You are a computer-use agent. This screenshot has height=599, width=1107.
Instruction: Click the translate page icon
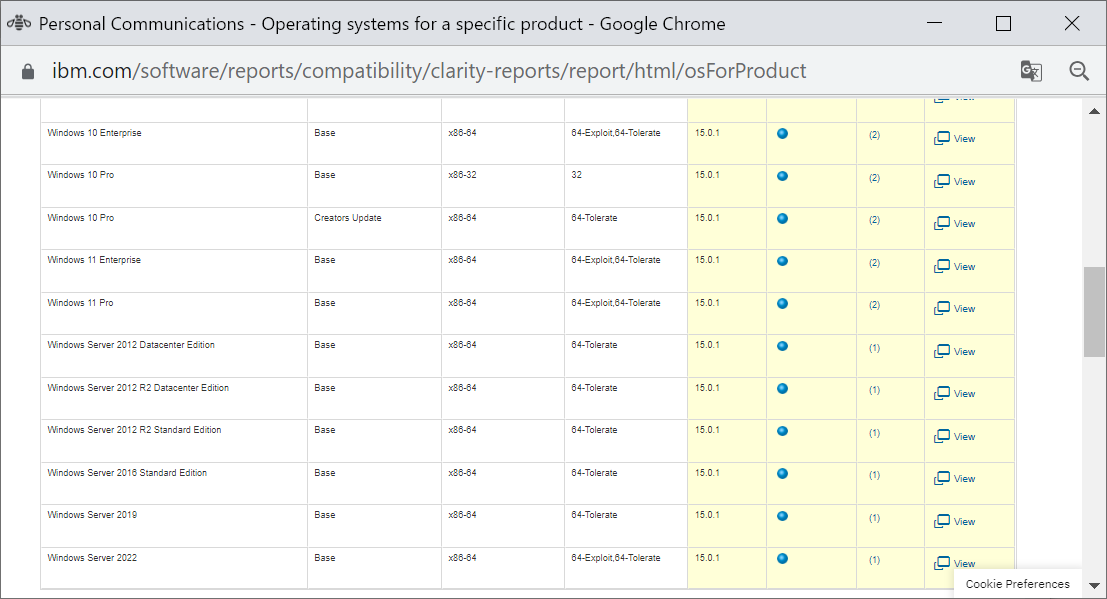1031,71
